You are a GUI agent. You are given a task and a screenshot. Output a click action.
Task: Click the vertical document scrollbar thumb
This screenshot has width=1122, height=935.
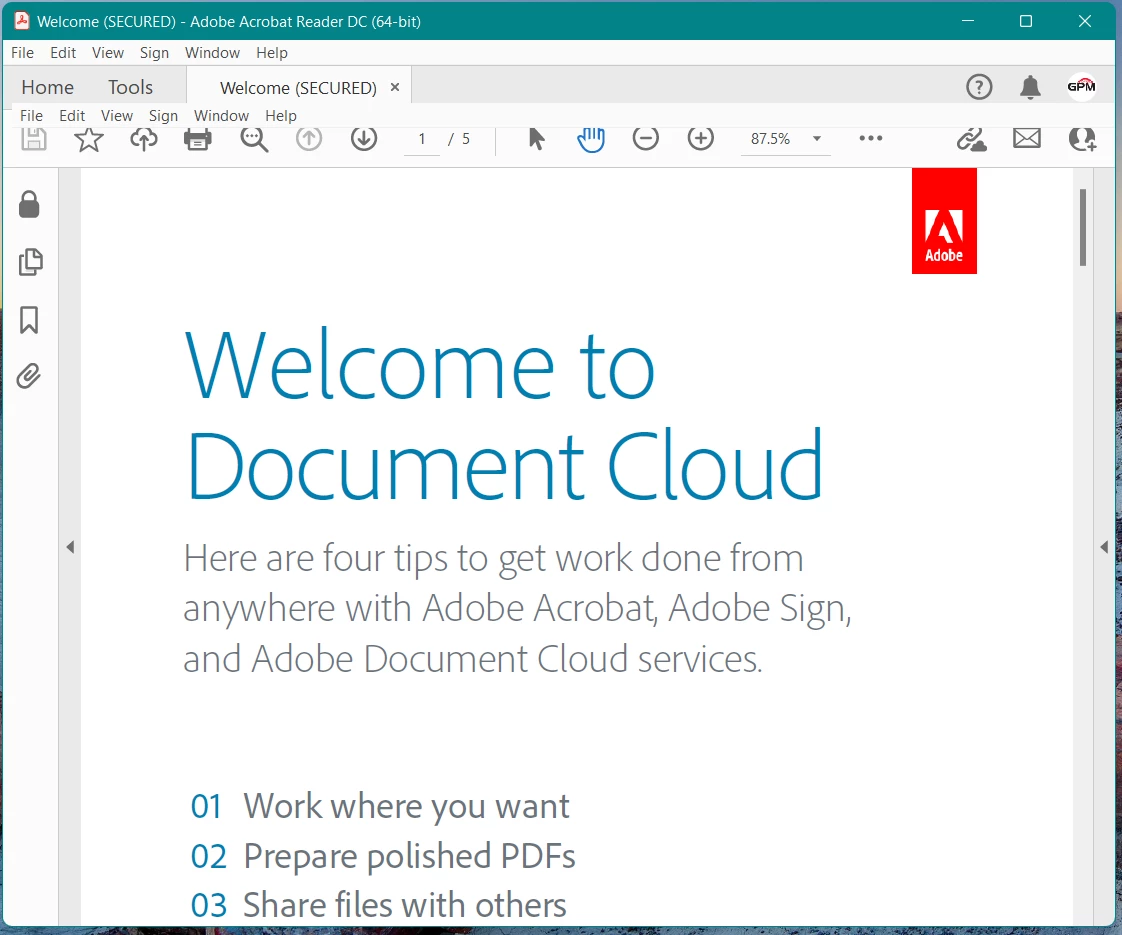(x=1083, y=227)
